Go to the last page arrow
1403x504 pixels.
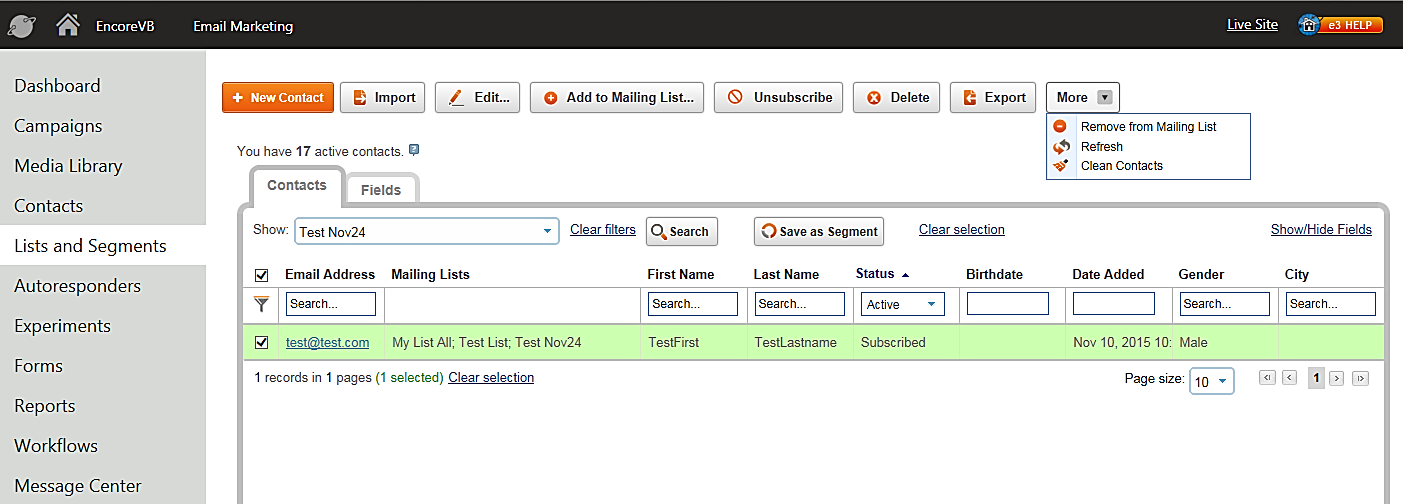(1360, 379)
